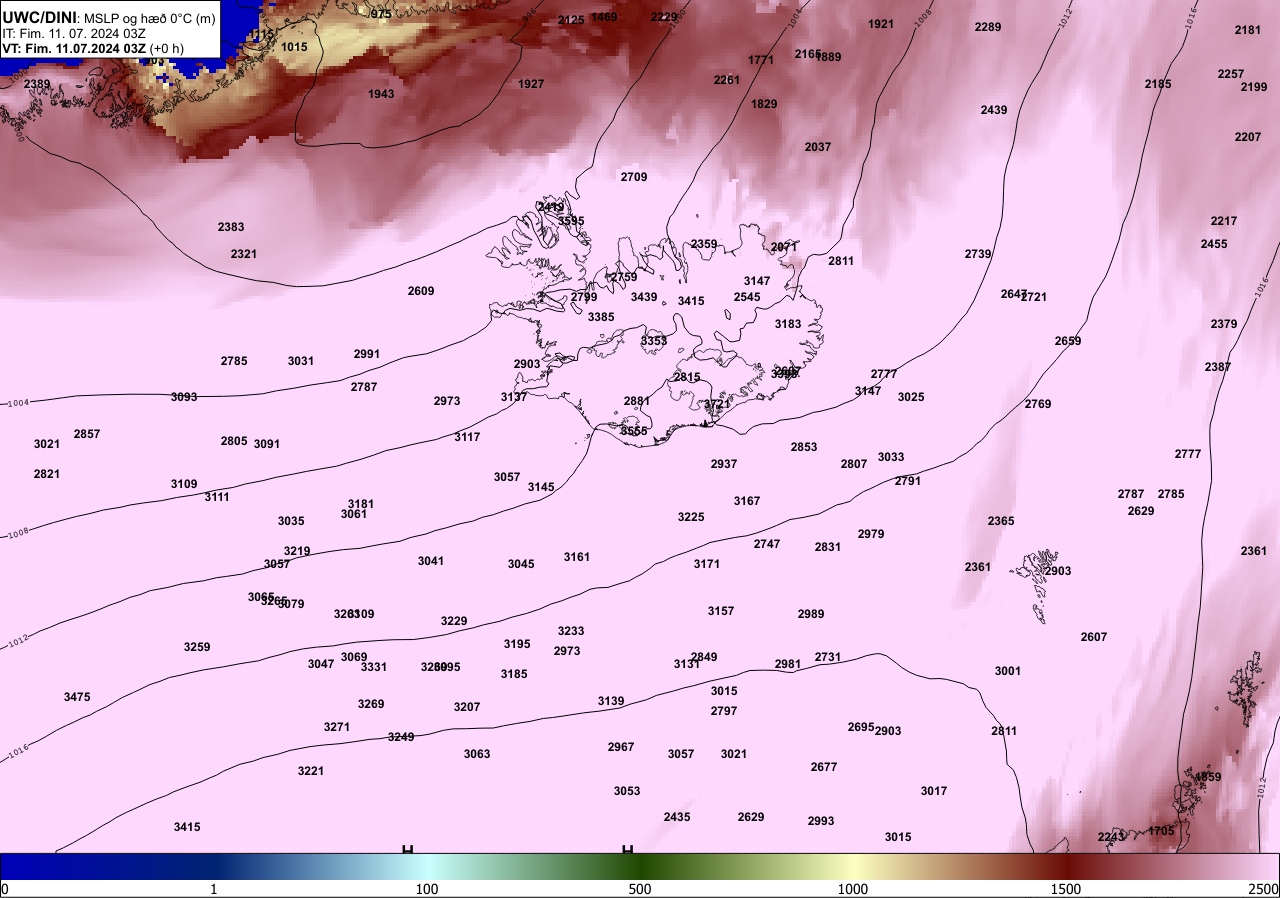Viewport: 1280px width, 898px height.
Task: Click the height value 3117
Action: click(x=467, y=437)
